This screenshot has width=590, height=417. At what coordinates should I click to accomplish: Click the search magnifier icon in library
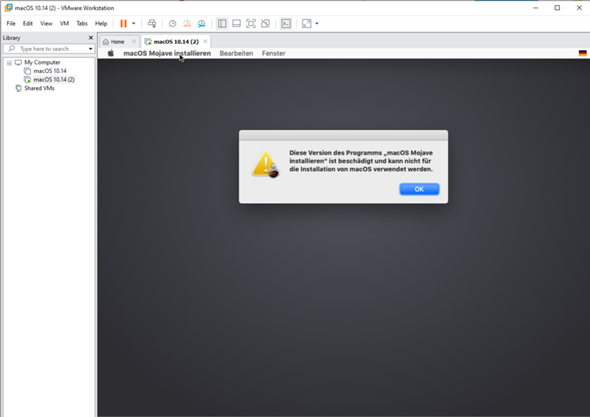tap(12, 49)
